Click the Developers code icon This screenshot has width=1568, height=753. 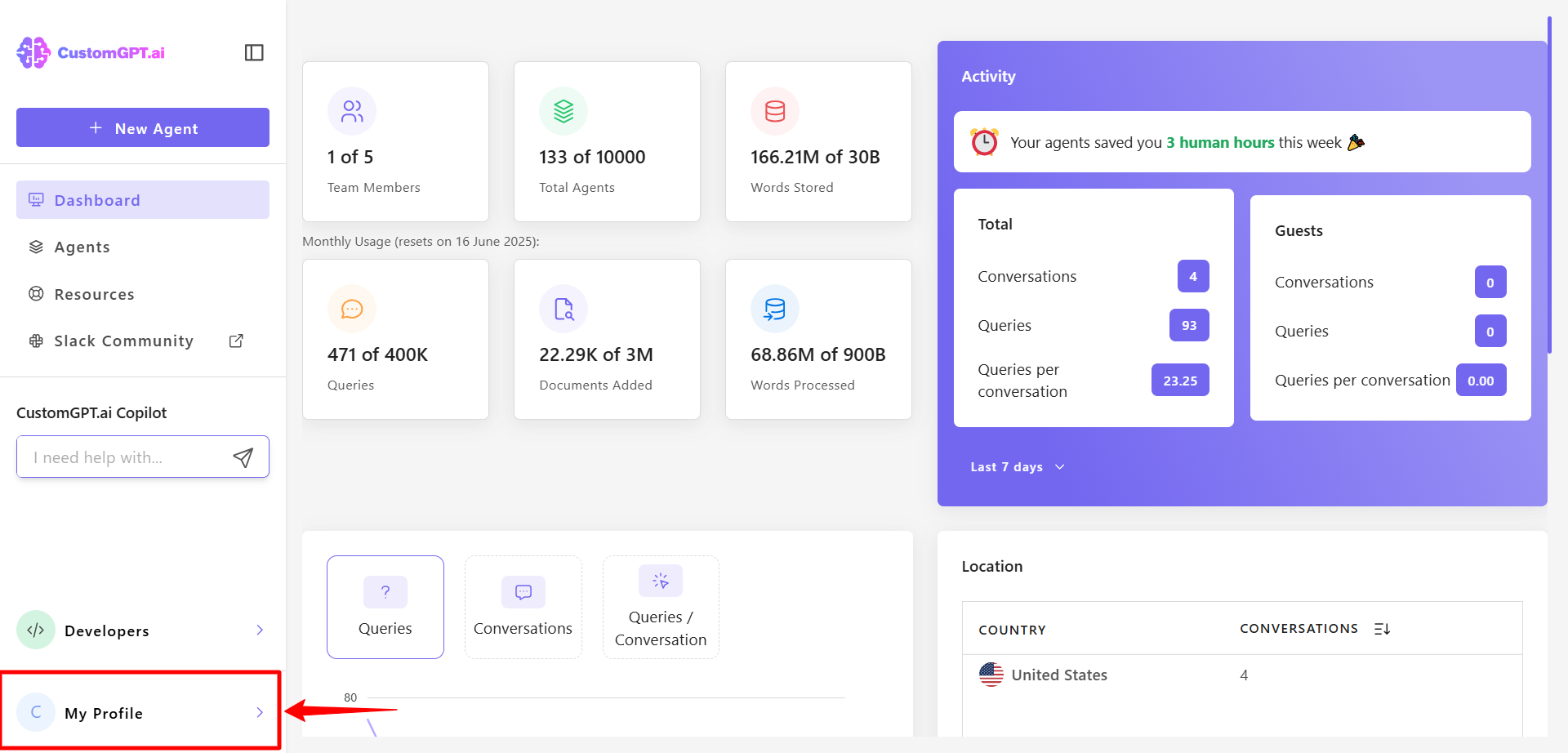[36, 630]
